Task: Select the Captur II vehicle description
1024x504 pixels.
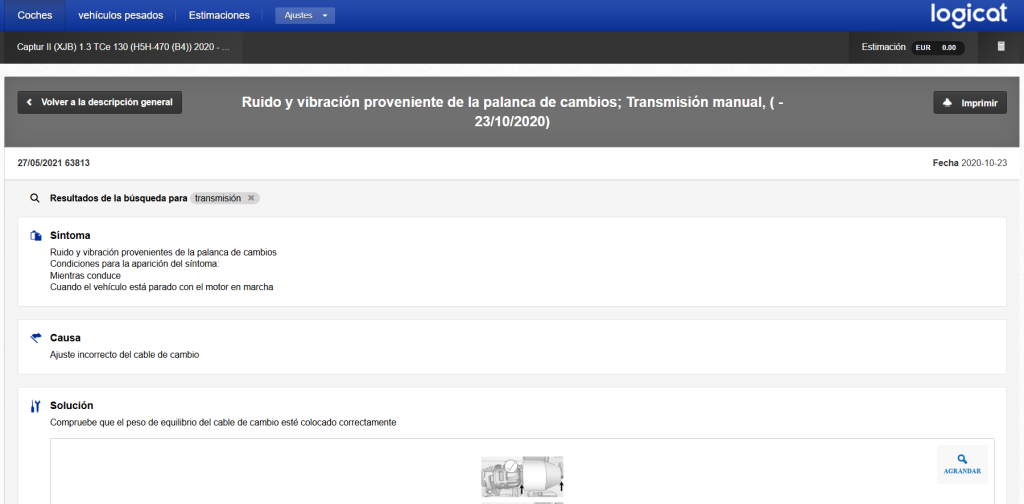Action: 124,47
